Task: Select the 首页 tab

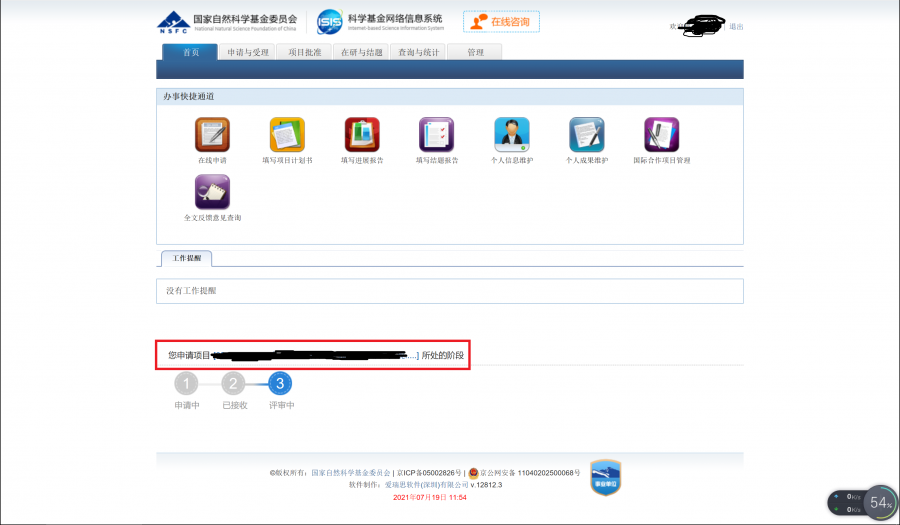Action: coord(190,52)
